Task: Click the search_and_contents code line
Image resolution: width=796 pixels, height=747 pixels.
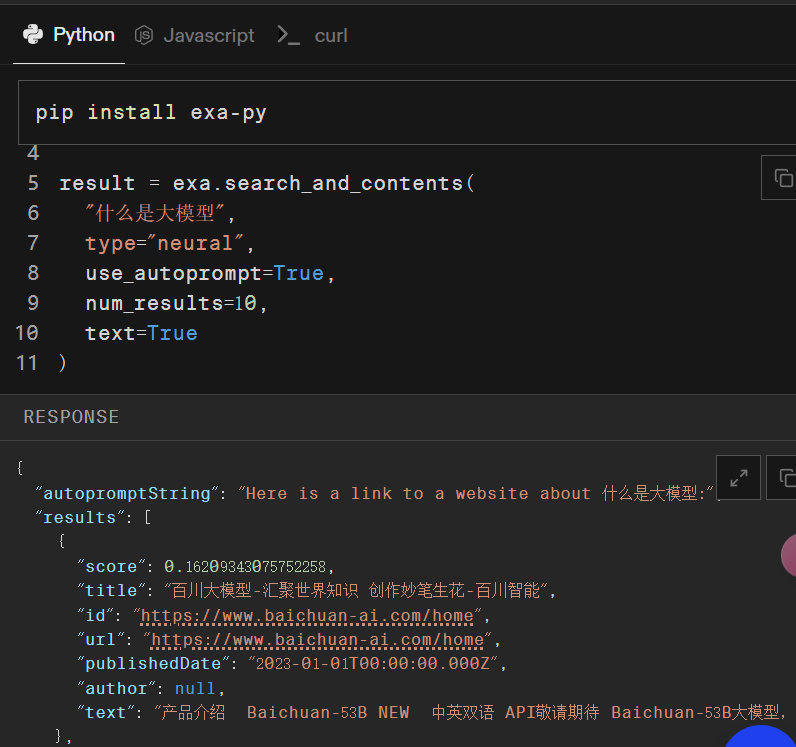Action: click(267, 183)
